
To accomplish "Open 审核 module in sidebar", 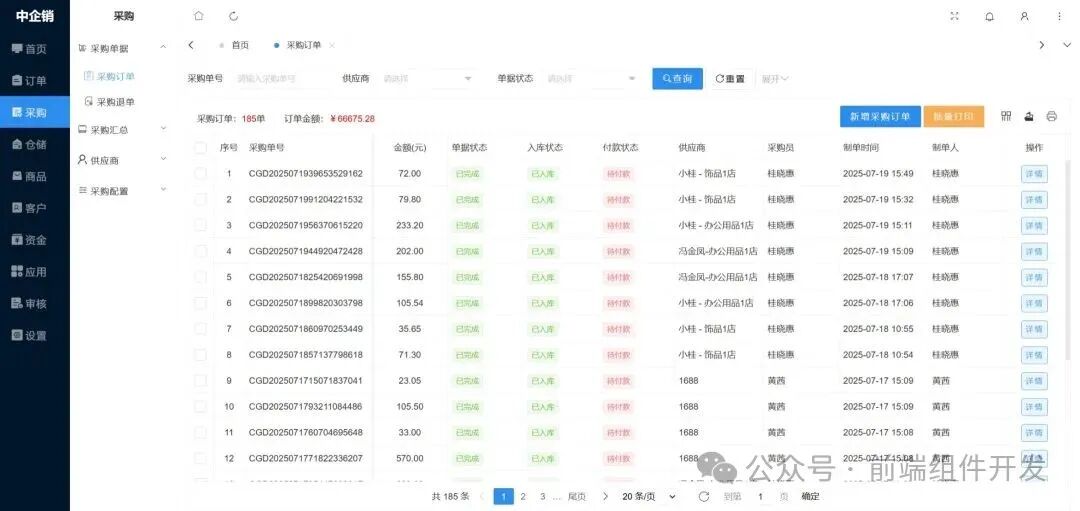I will [34, 304].
